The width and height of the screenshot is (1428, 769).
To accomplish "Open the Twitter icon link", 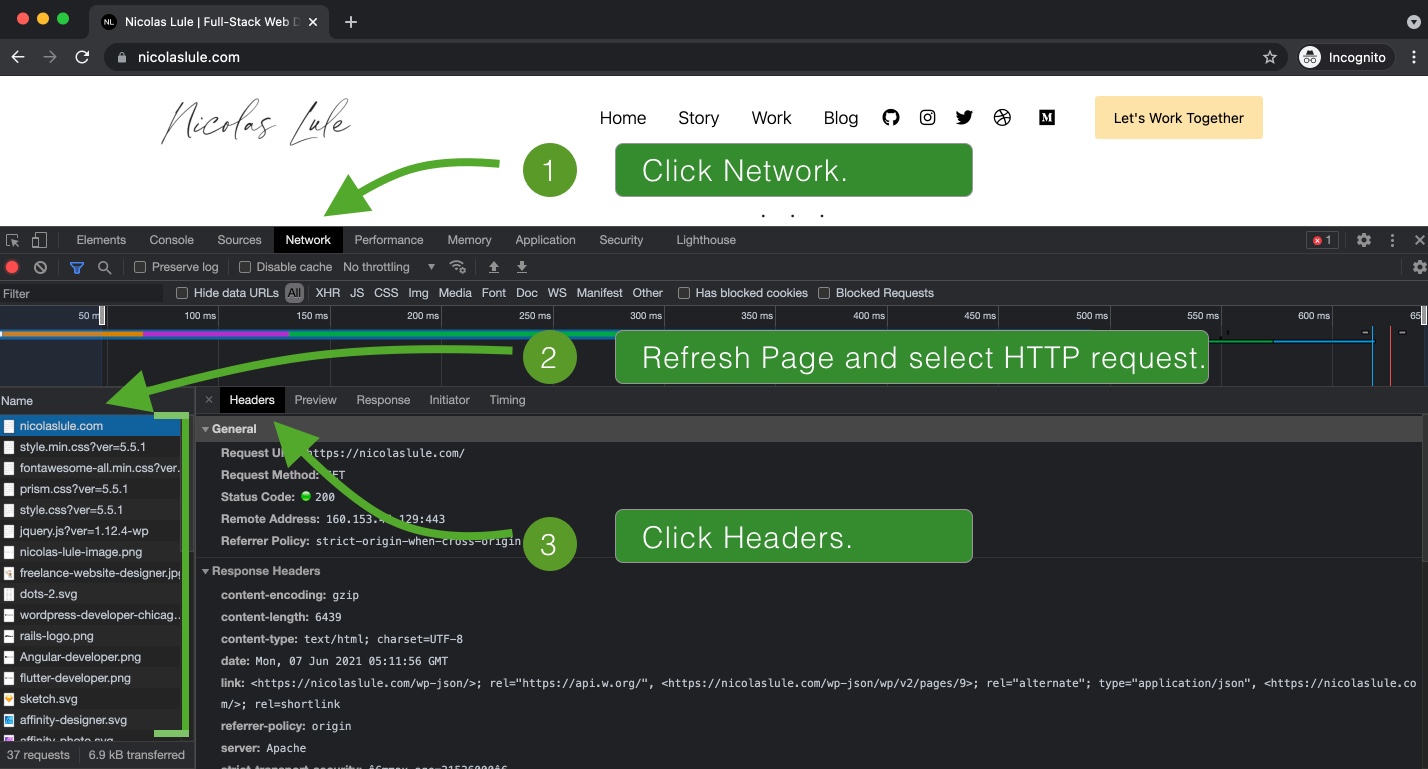I will click(964, 117).
